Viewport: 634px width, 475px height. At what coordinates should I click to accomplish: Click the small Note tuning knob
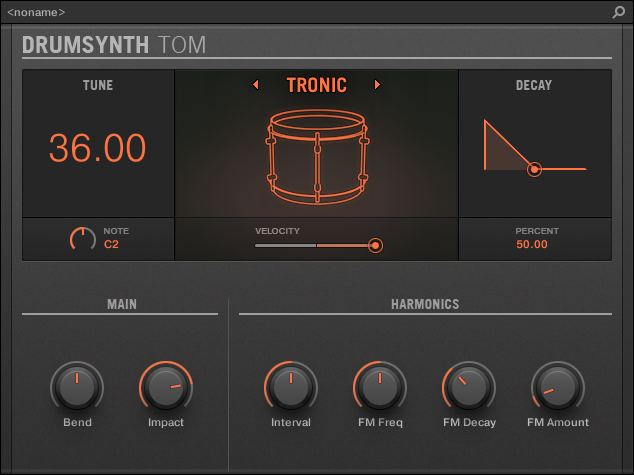coord(83,238)
